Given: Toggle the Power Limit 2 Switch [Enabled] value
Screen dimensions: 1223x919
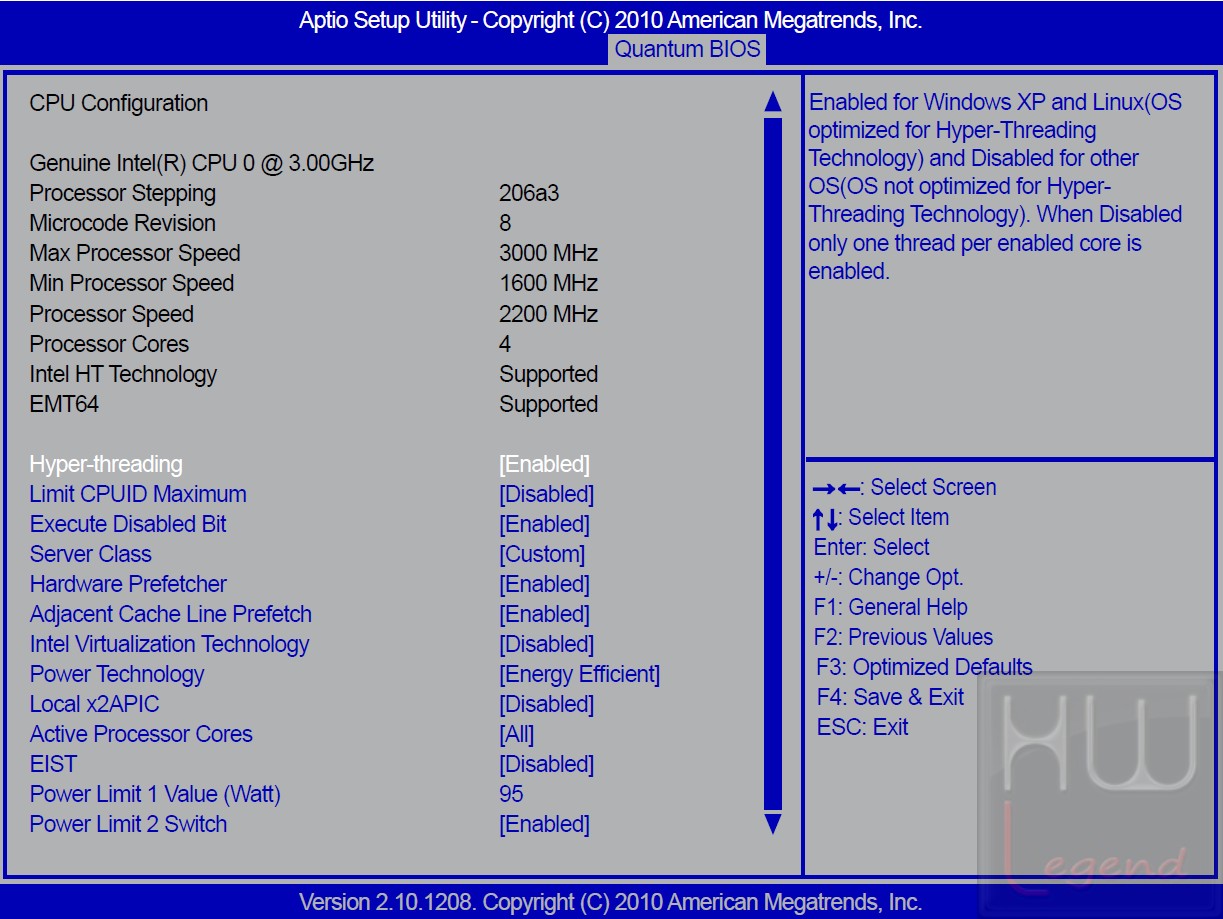Looking at the screenshot, I should (544, 824).
